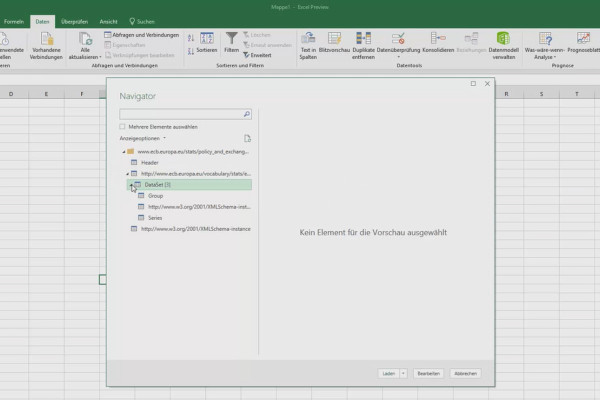Sort descending with the Z-A icon
Screen dimensions: 600x400
[x=191, y=51]
